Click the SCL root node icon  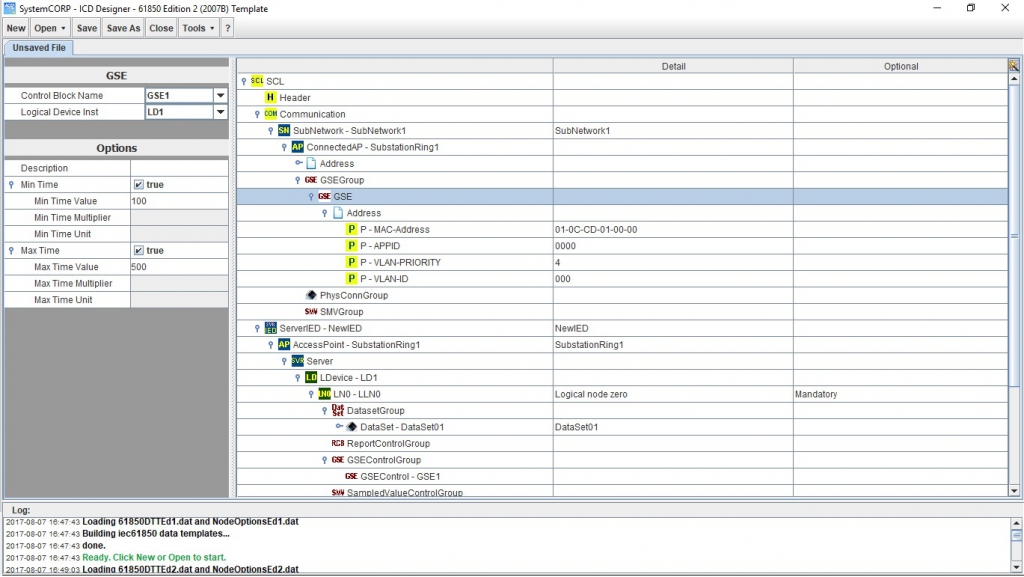tap(257, 81)
